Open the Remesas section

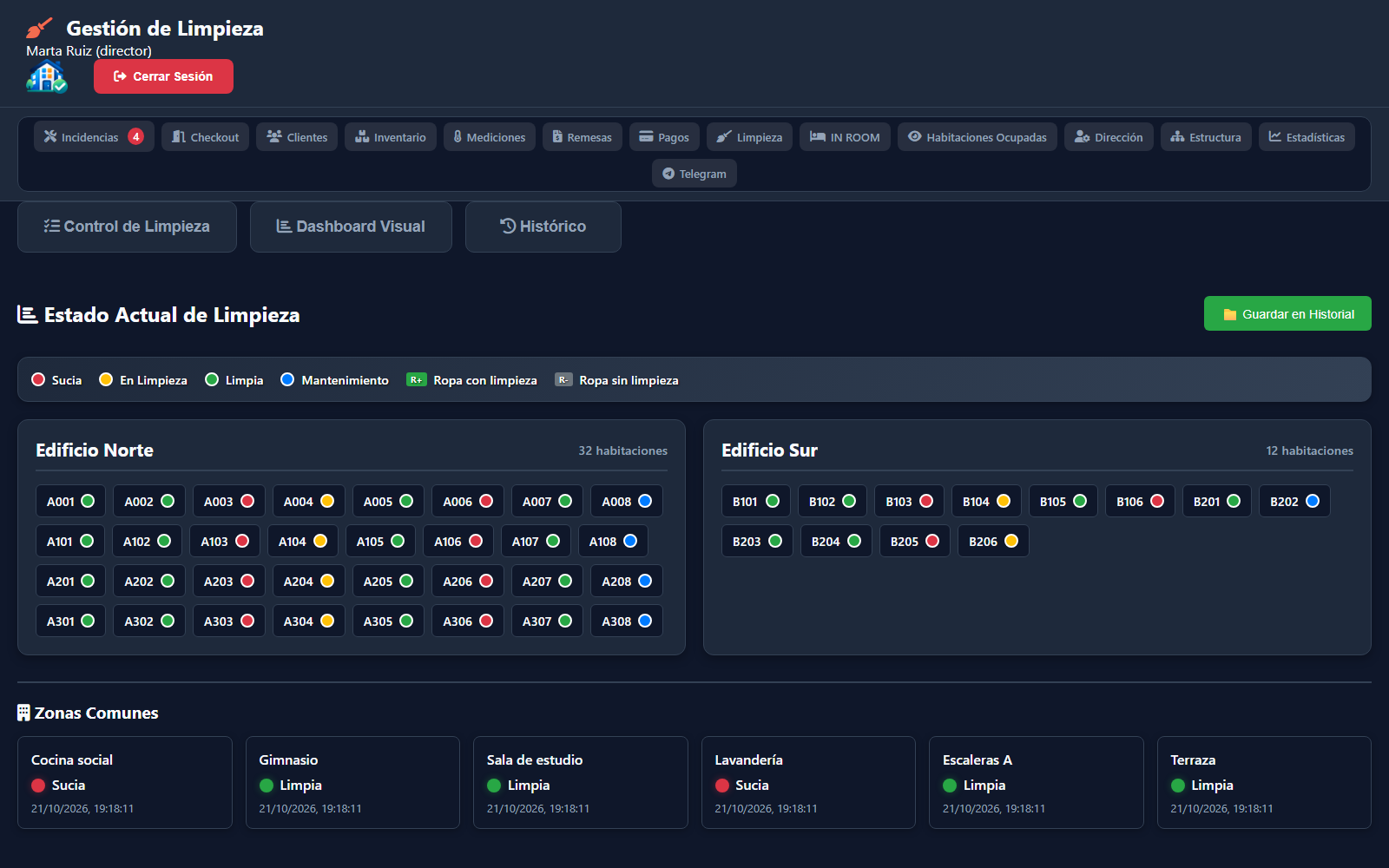click(x=583, y=137)
